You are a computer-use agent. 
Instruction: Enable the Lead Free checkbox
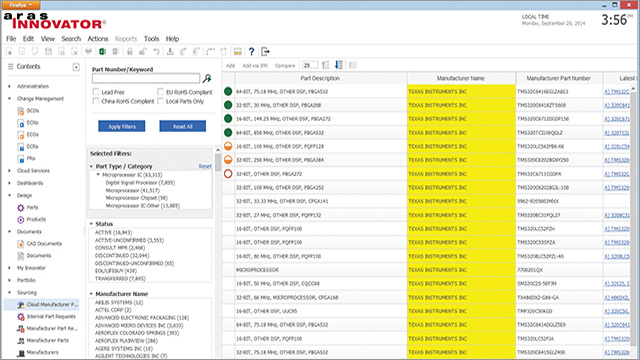pos(96,92)
